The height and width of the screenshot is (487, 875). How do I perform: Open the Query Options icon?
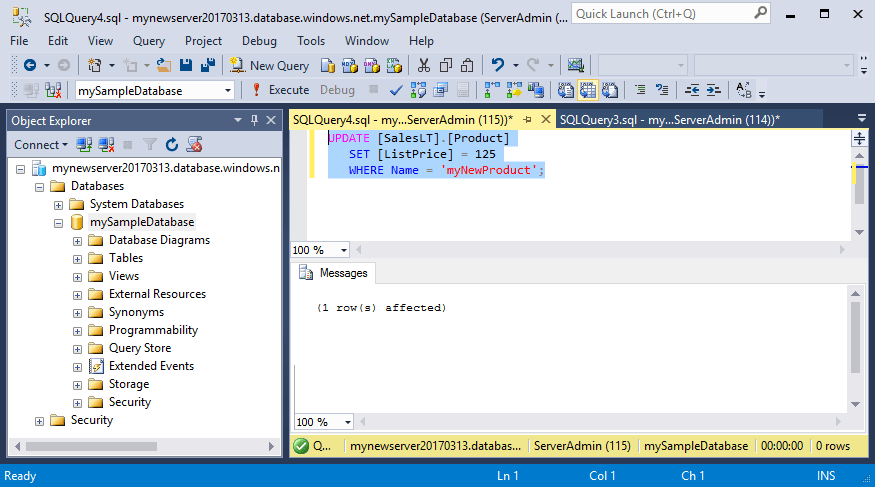[x=441, y=90]
